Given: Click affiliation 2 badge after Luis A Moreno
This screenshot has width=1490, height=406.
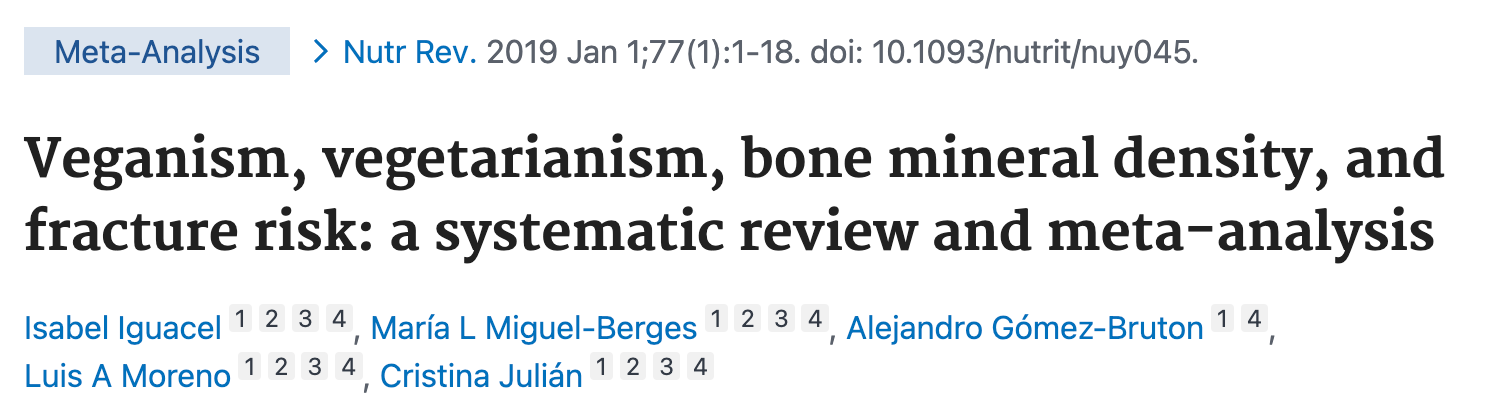Looking at the screenshot, I should 282,368.
